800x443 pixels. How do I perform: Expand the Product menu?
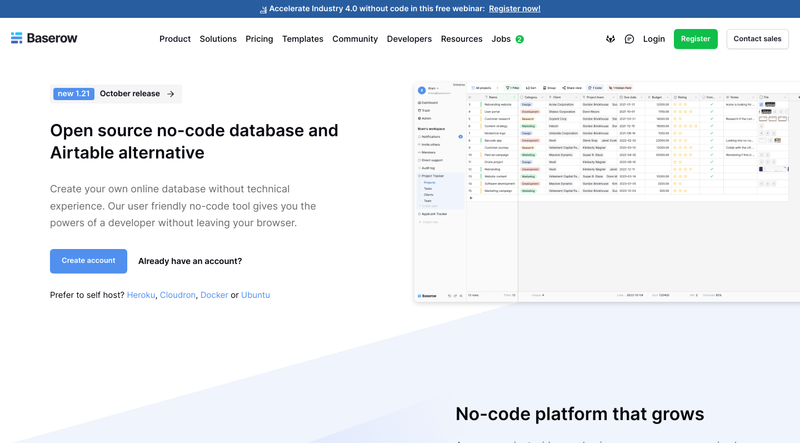click(x=175, y=39)
